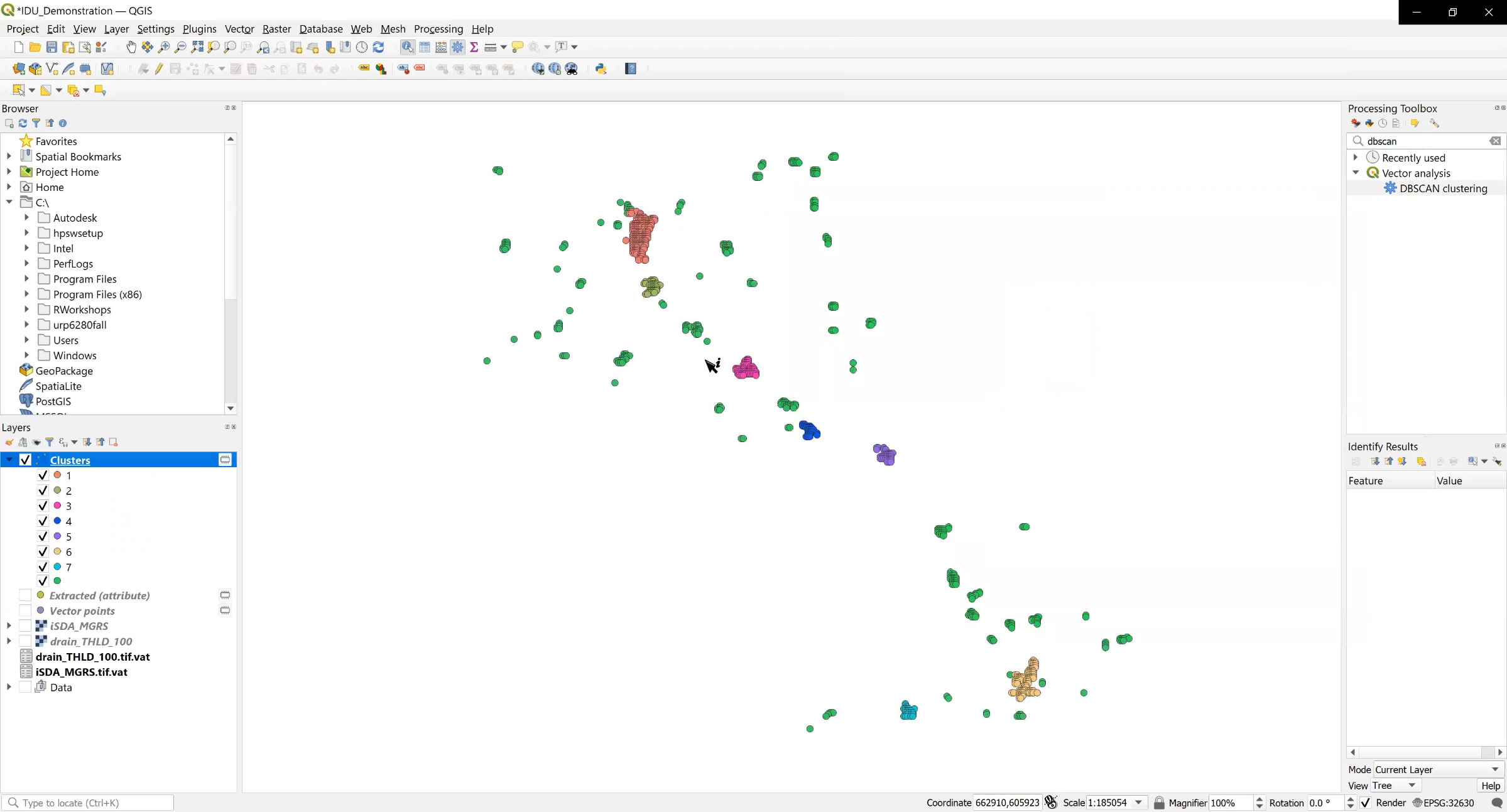Image resolution: width=1507 pixels, height=812 pixels.
Task: Refresh the map canvas
Action: coord(379,47)
